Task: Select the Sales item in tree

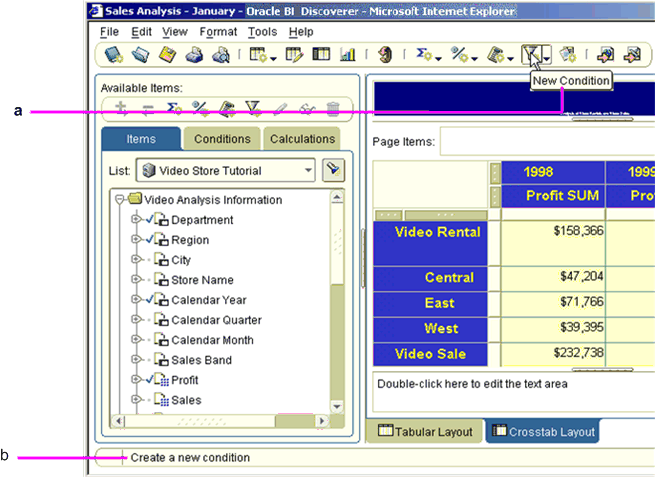Action: click(x=186, y=400)
